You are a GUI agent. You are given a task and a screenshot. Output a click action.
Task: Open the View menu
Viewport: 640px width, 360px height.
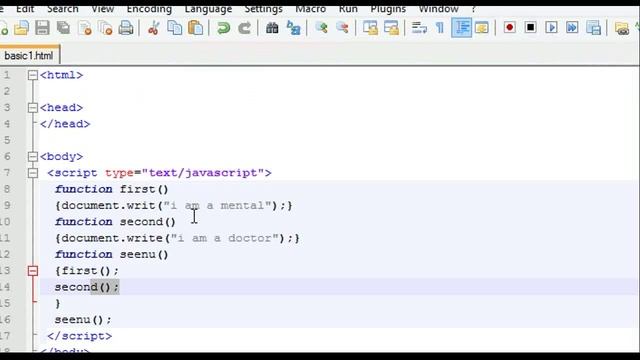[x=102, y=9]
